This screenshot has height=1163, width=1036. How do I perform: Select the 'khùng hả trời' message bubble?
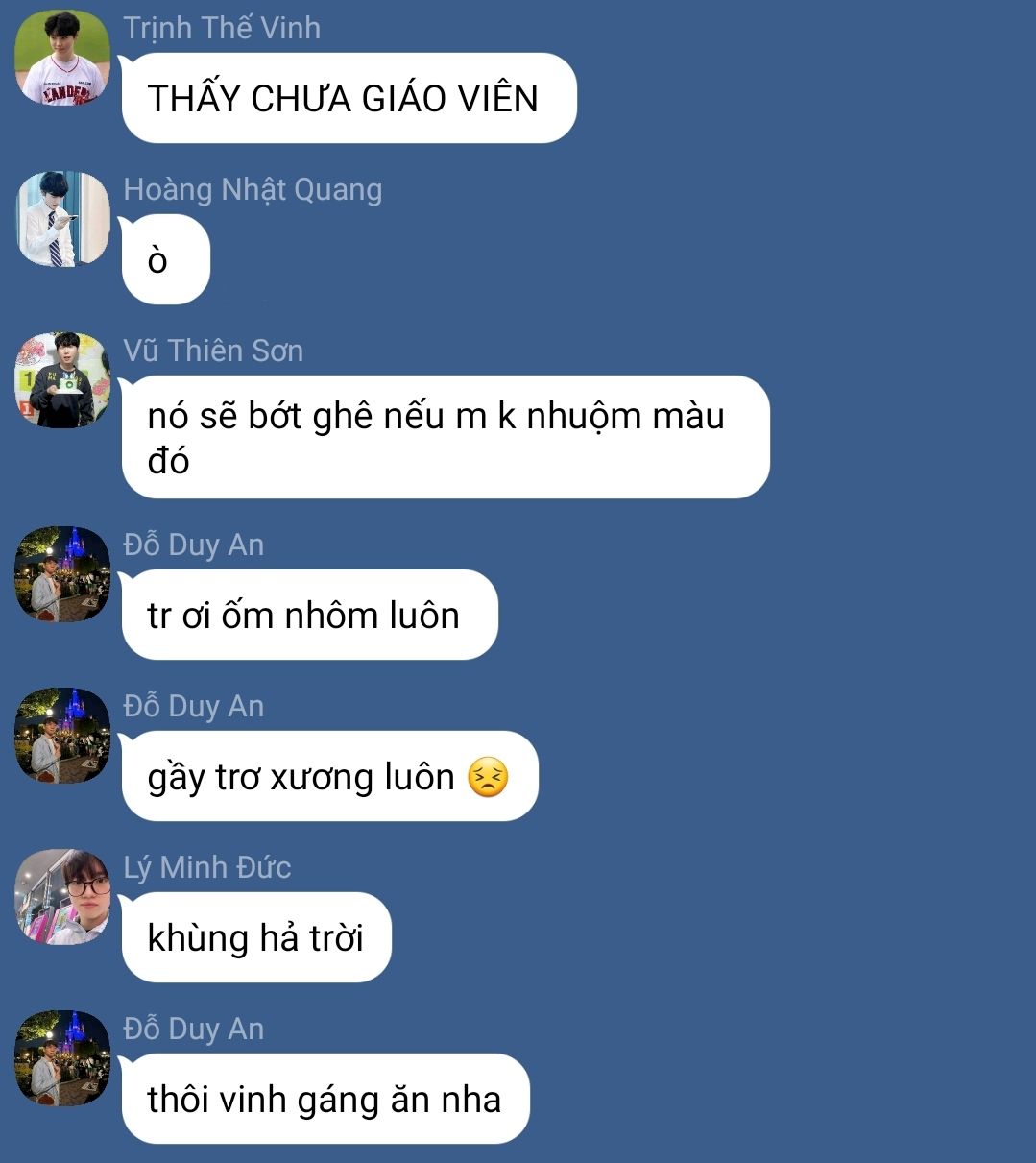point(256,937)
